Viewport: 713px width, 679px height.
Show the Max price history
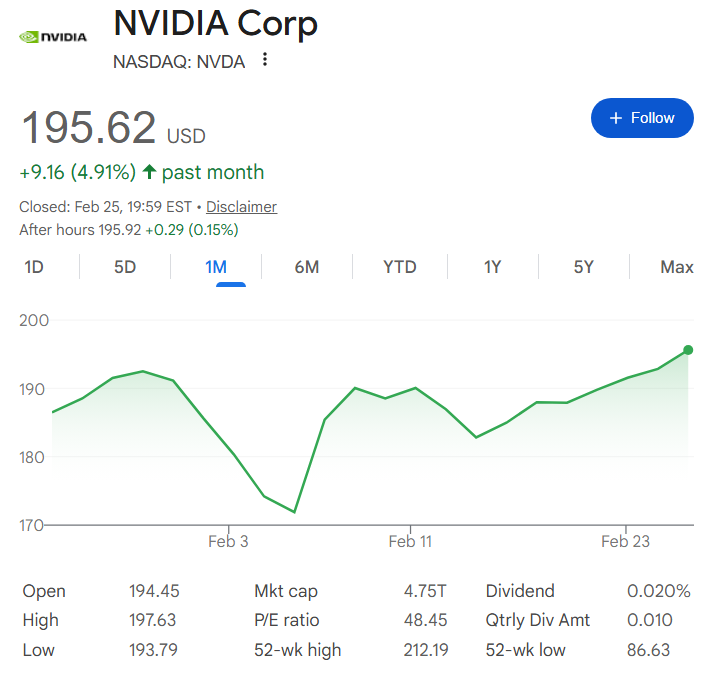click(677, 267)
